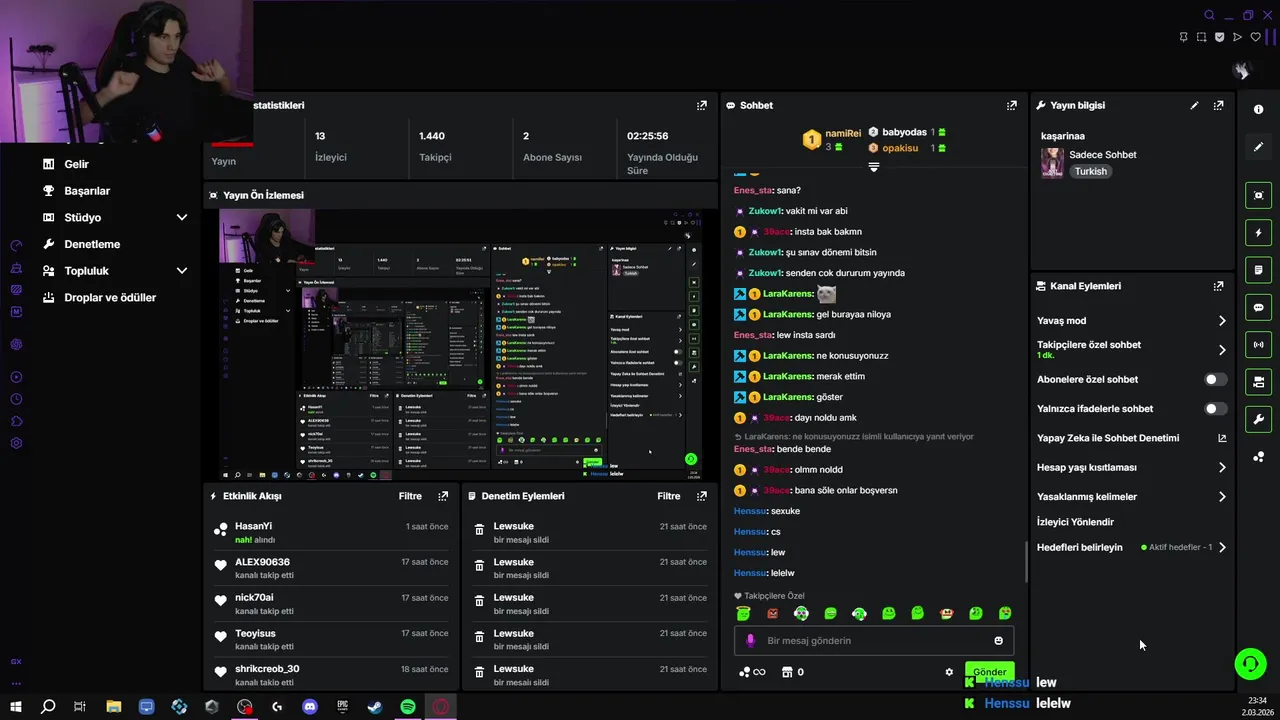
Task: Open Başarılar in left menu
Action: 87,191
